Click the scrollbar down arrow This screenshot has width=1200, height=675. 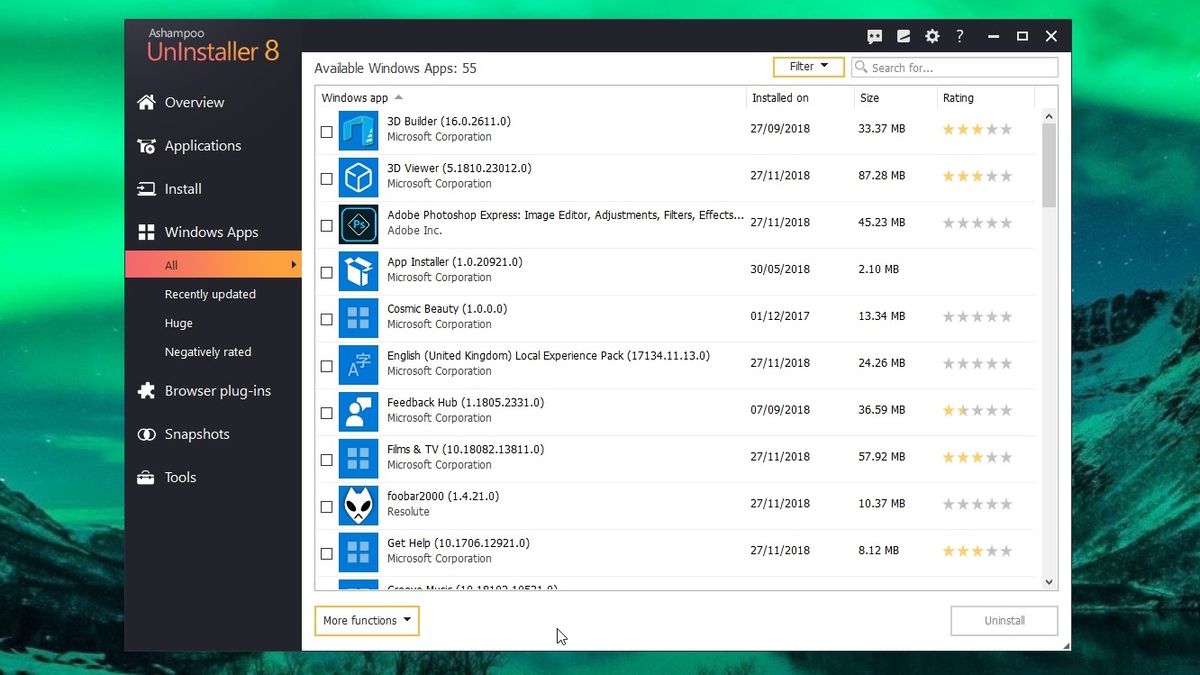(1049, 582)
